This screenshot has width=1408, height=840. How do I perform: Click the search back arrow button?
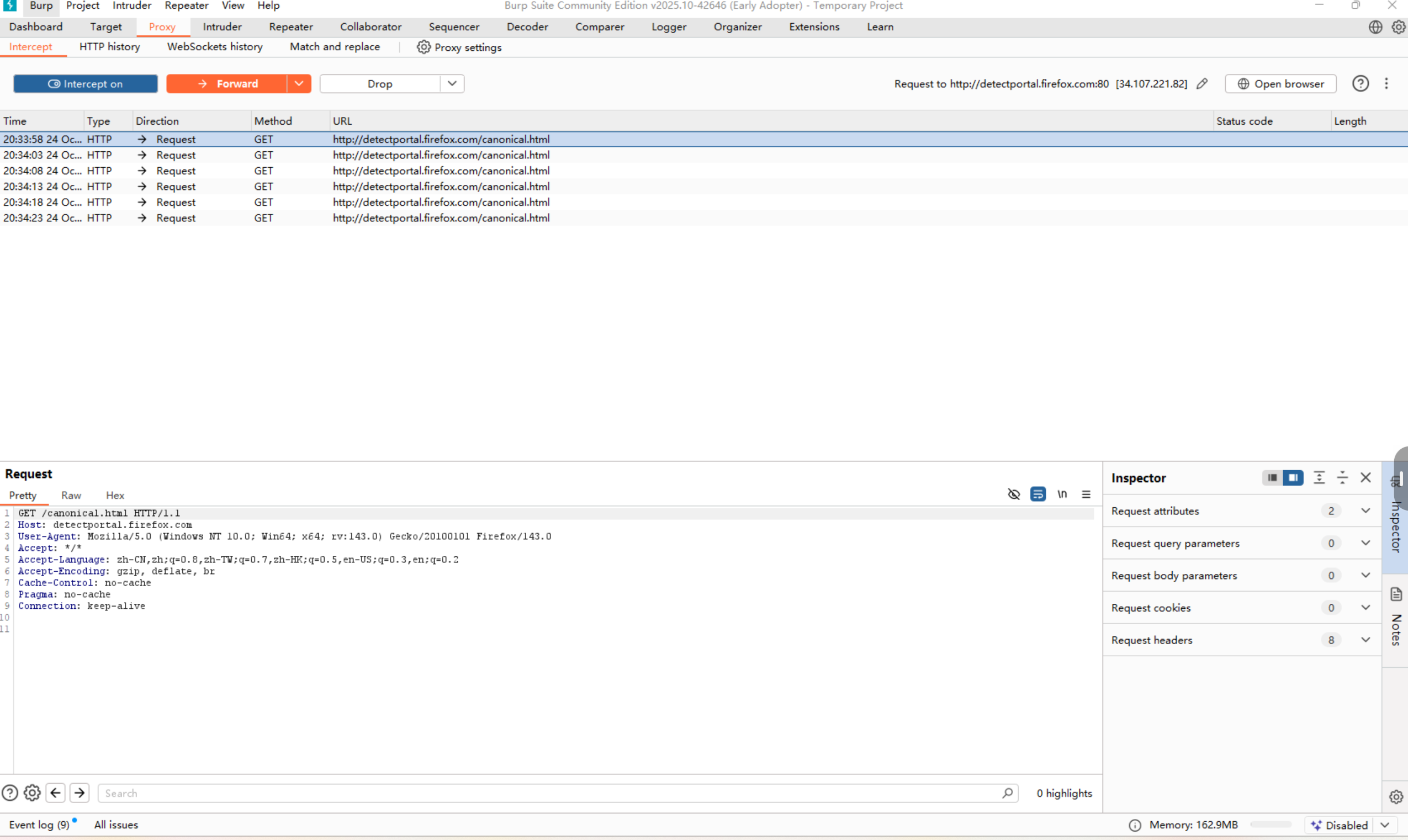click(x=55, y=793)
